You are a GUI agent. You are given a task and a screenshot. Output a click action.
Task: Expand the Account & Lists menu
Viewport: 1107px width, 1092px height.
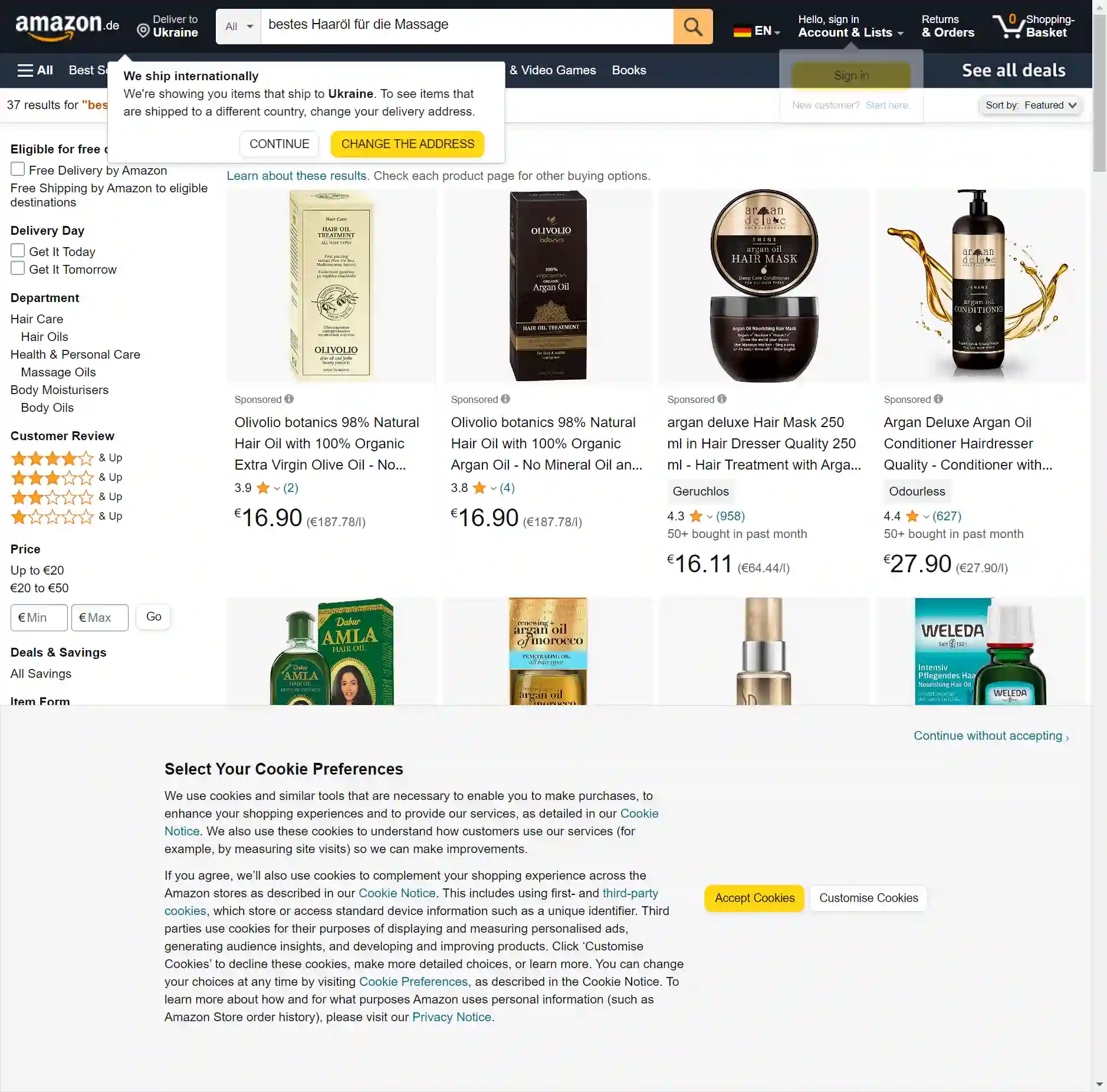point(850,27)
